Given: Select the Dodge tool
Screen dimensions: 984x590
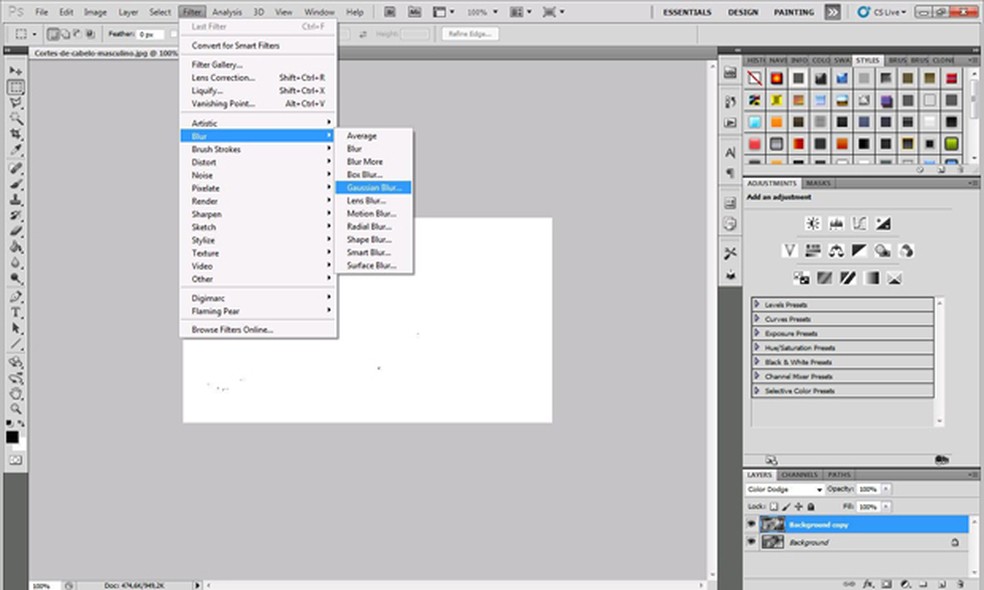Looking at the screenshot, I should (x=16, y=278).
